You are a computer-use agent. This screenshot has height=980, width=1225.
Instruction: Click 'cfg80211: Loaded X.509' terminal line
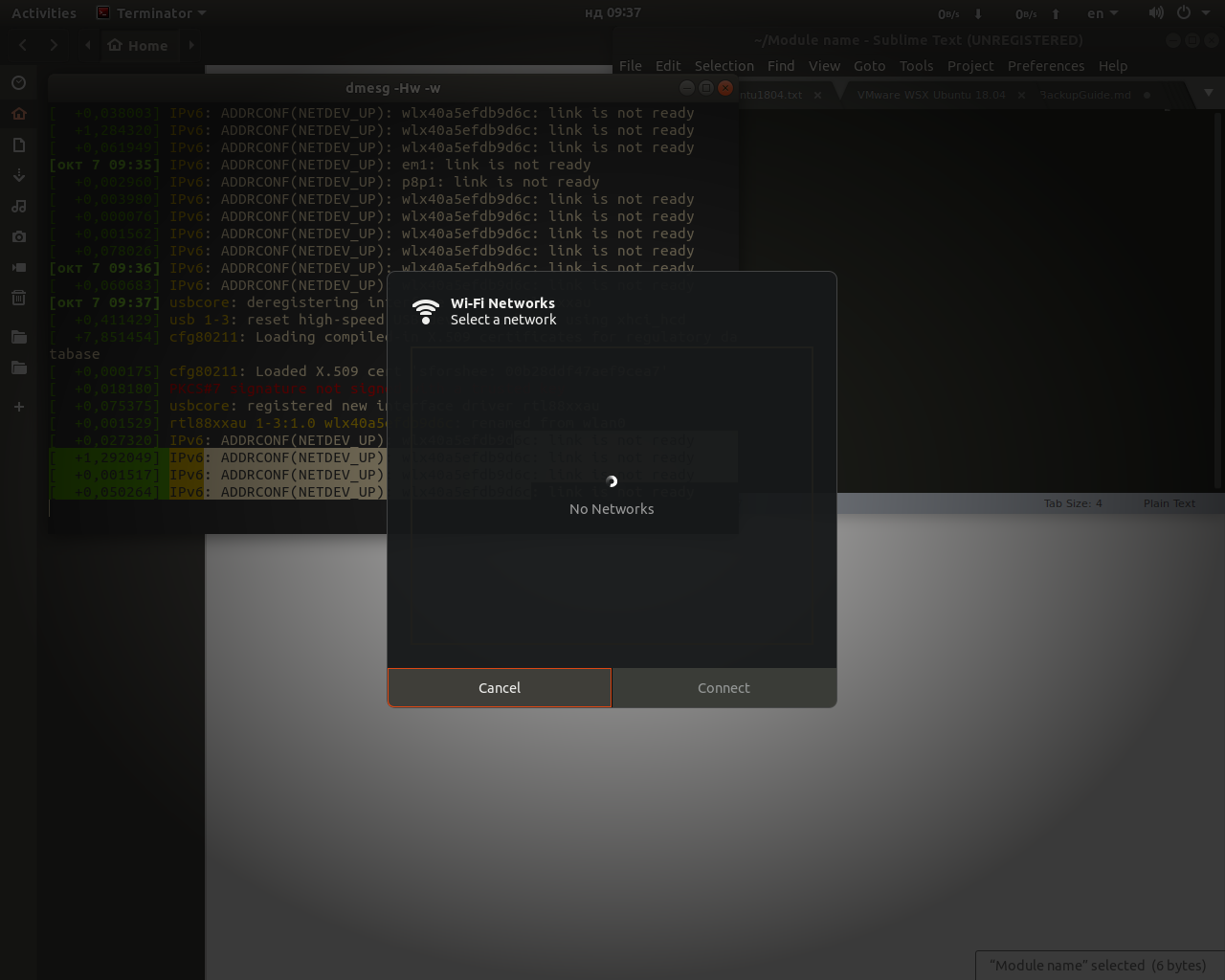coord(218,371)
